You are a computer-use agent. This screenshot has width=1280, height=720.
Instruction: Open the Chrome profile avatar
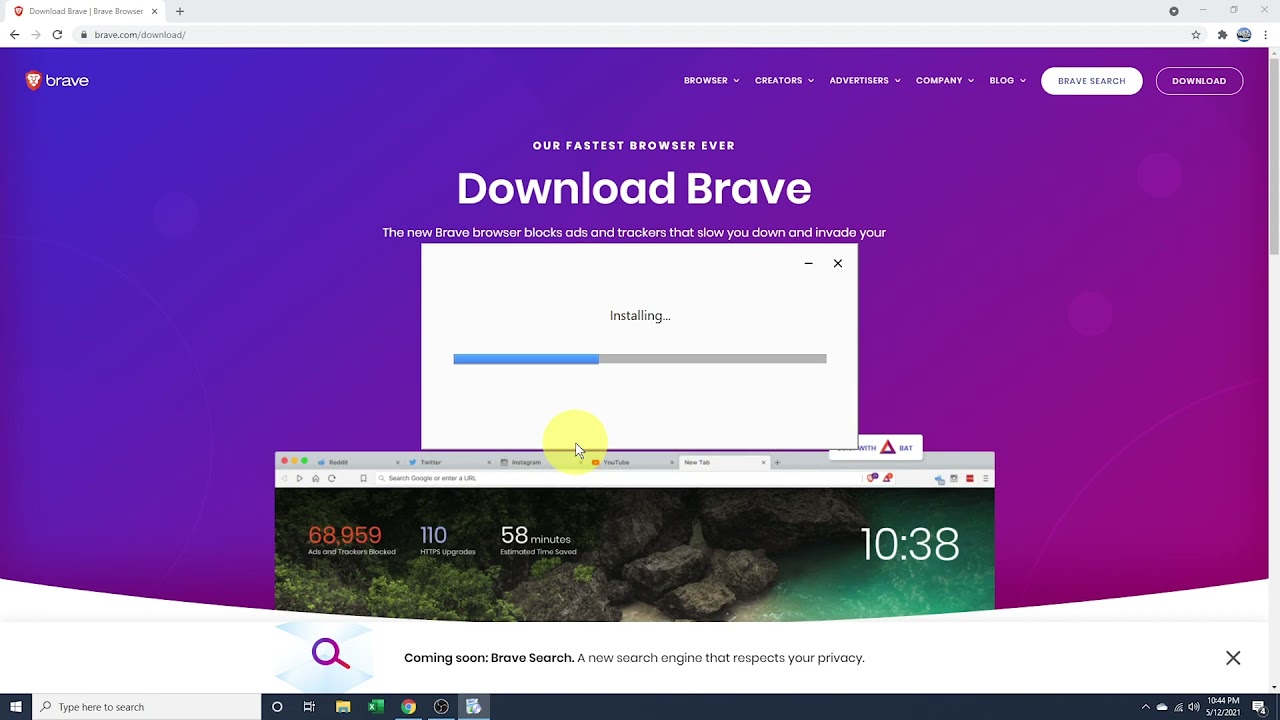click(1244, 35)
